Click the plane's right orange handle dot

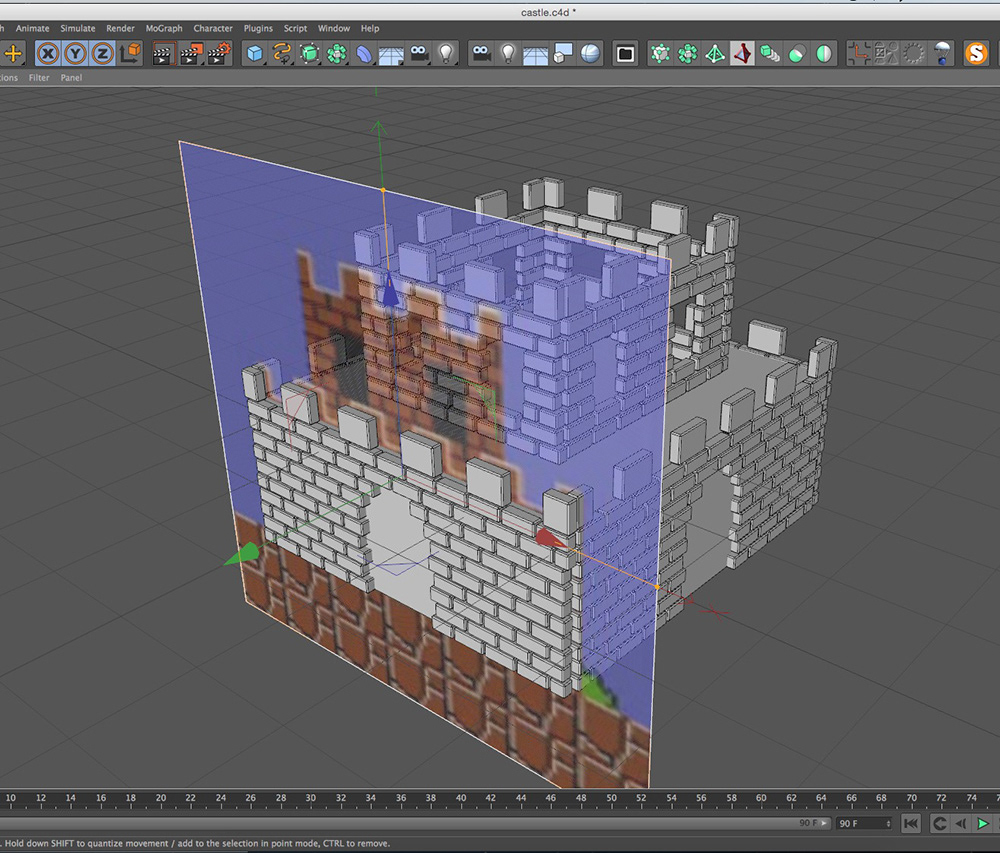click(658, 587)
